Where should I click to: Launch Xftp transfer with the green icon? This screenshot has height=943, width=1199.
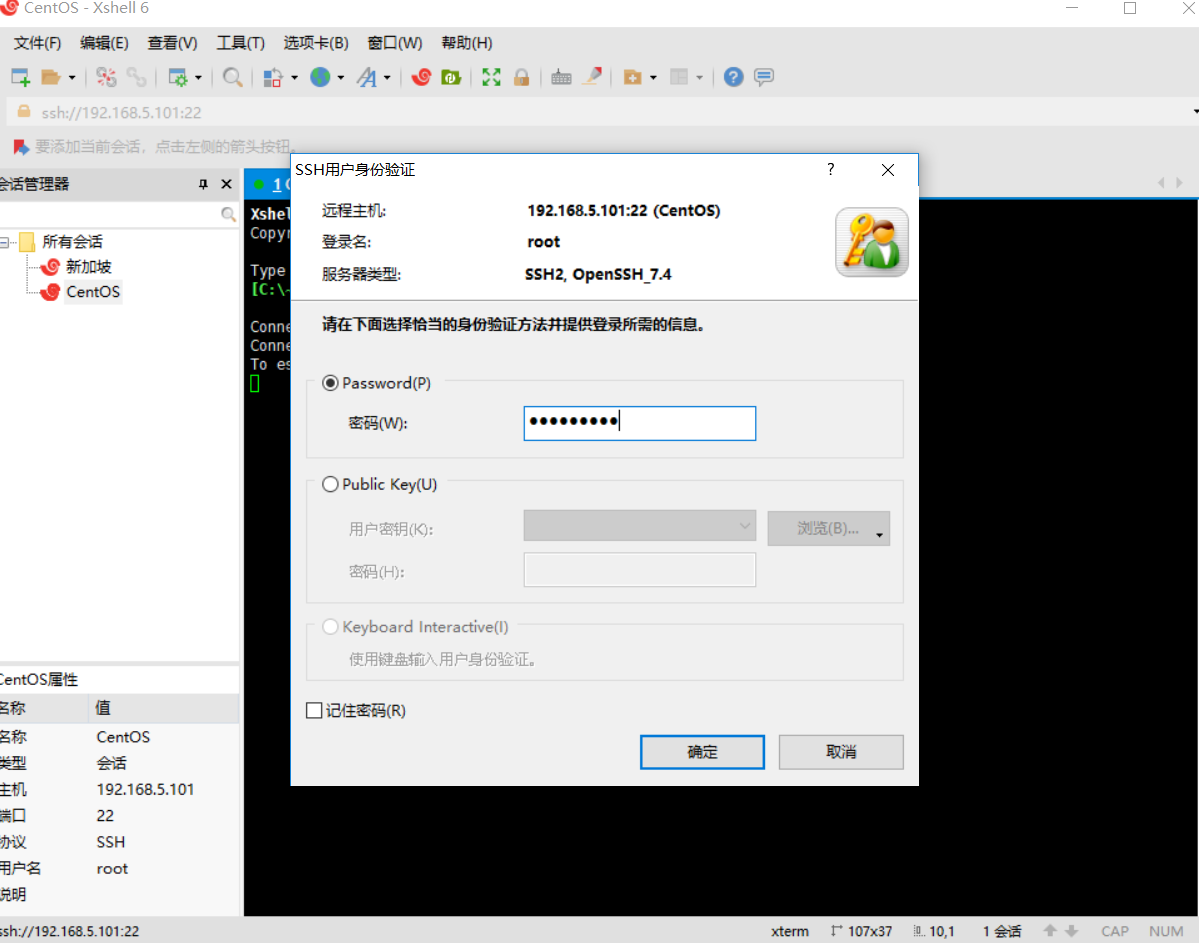(451, 77)
